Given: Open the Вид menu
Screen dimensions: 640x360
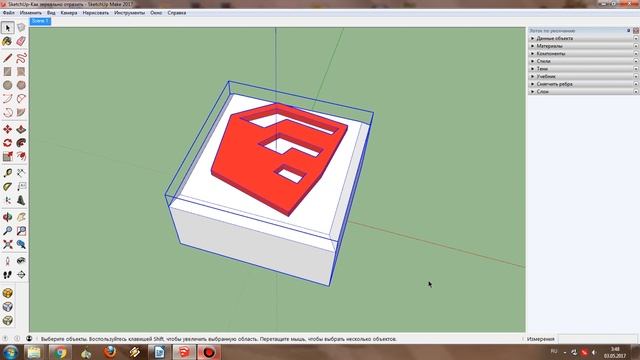Looking at the screenshot, I should pos(51,13).
